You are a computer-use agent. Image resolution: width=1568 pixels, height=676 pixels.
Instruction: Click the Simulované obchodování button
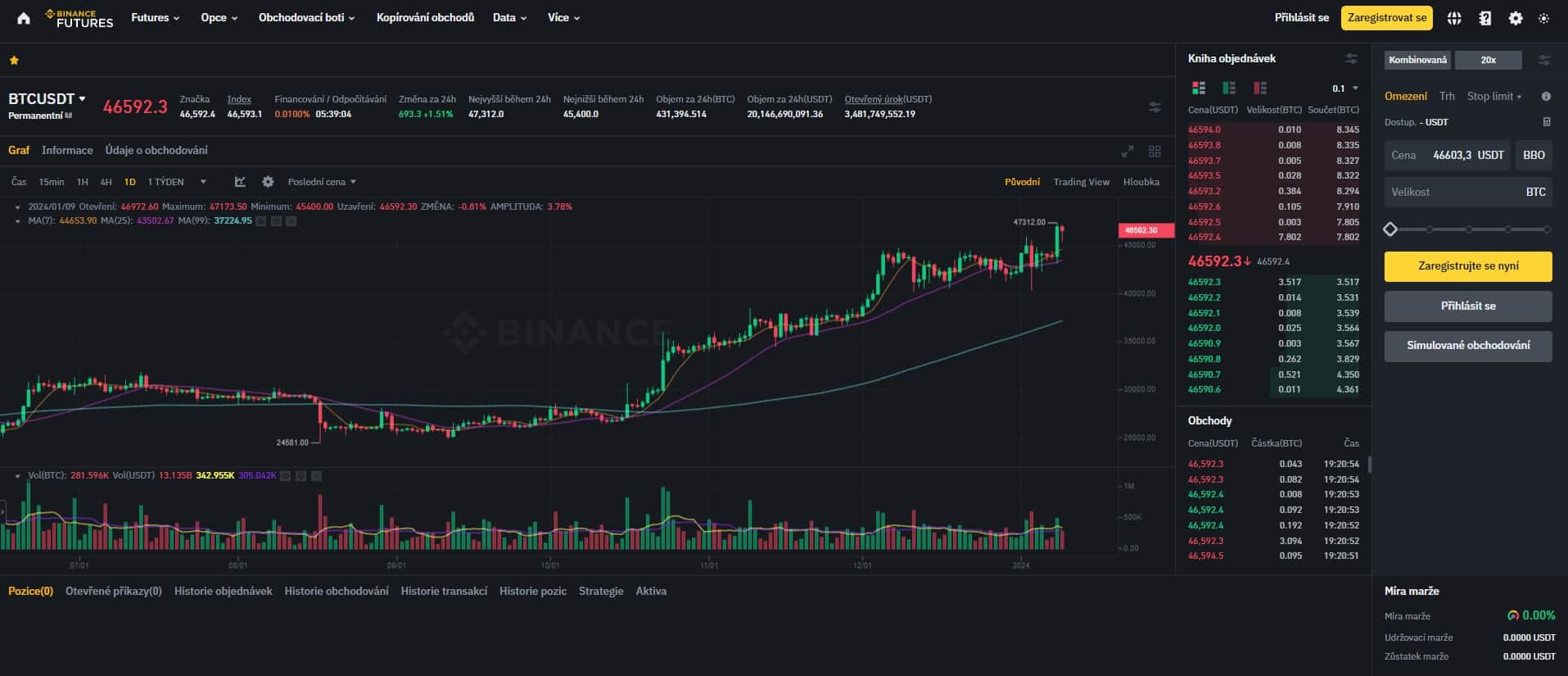[1467, 346]
